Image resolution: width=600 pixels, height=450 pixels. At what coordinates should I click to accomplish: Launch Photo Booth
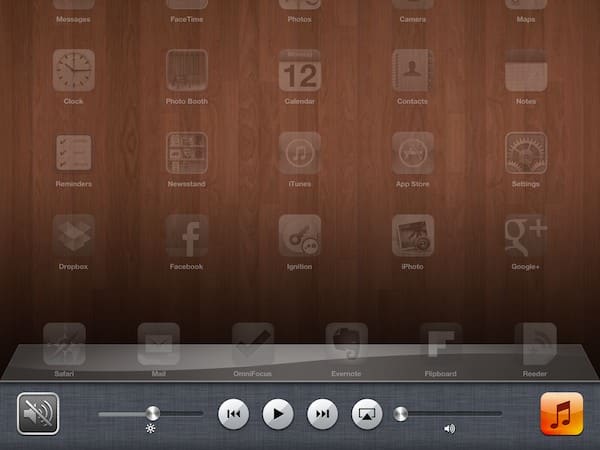[187, 70]
